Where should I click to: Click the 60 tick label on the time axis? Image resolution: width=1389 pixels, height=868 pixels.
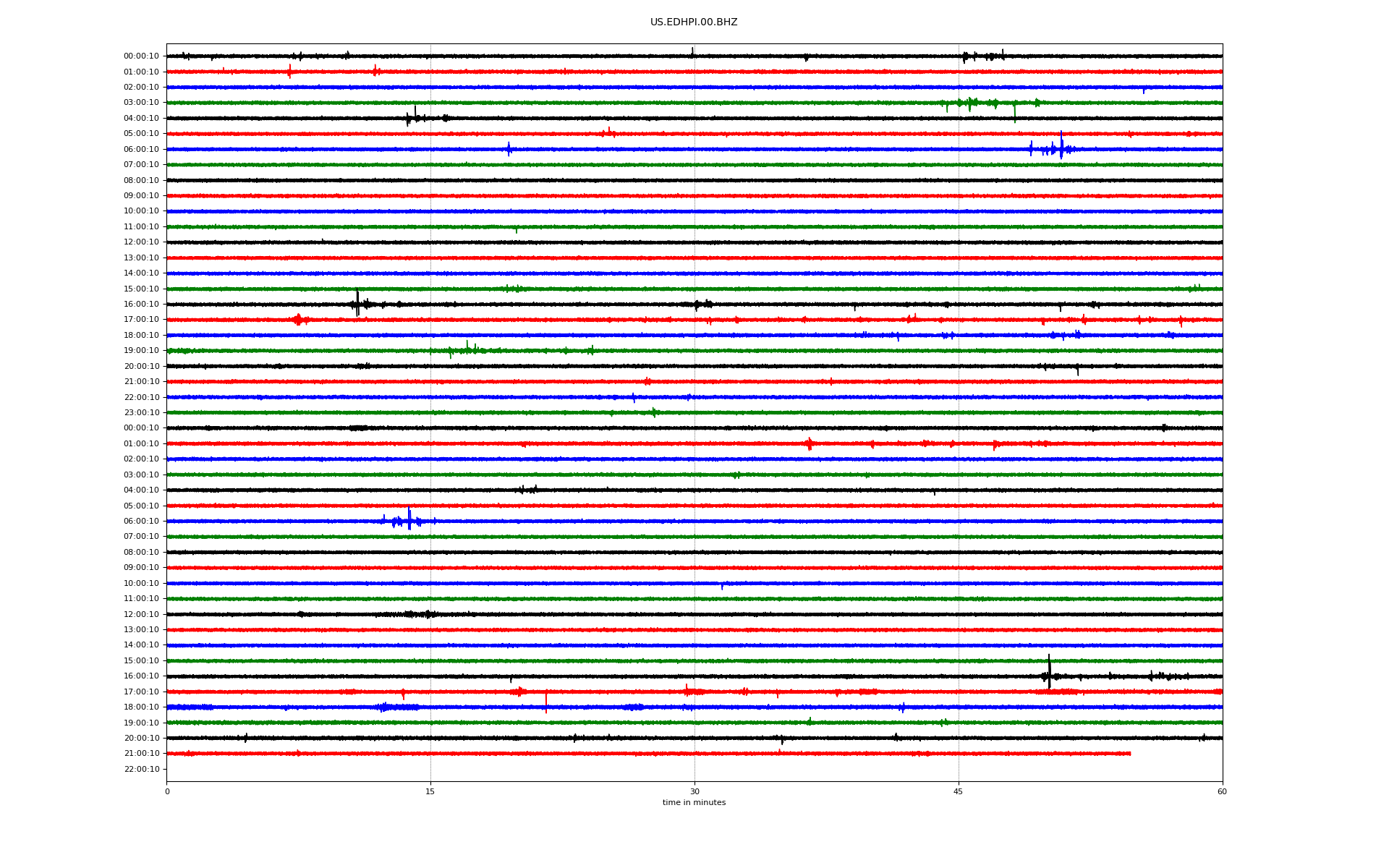1221,791
